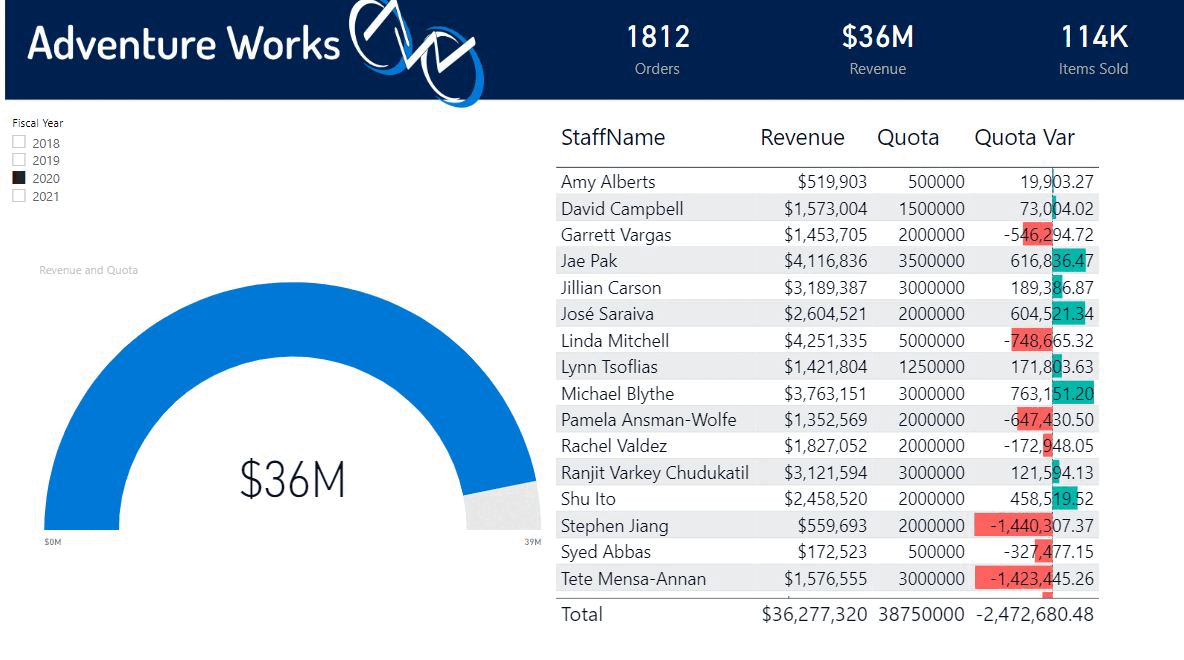Screen dimensions: 1184x660
Task: Click the blue filled gauge arc
Action: pos(291,319)
